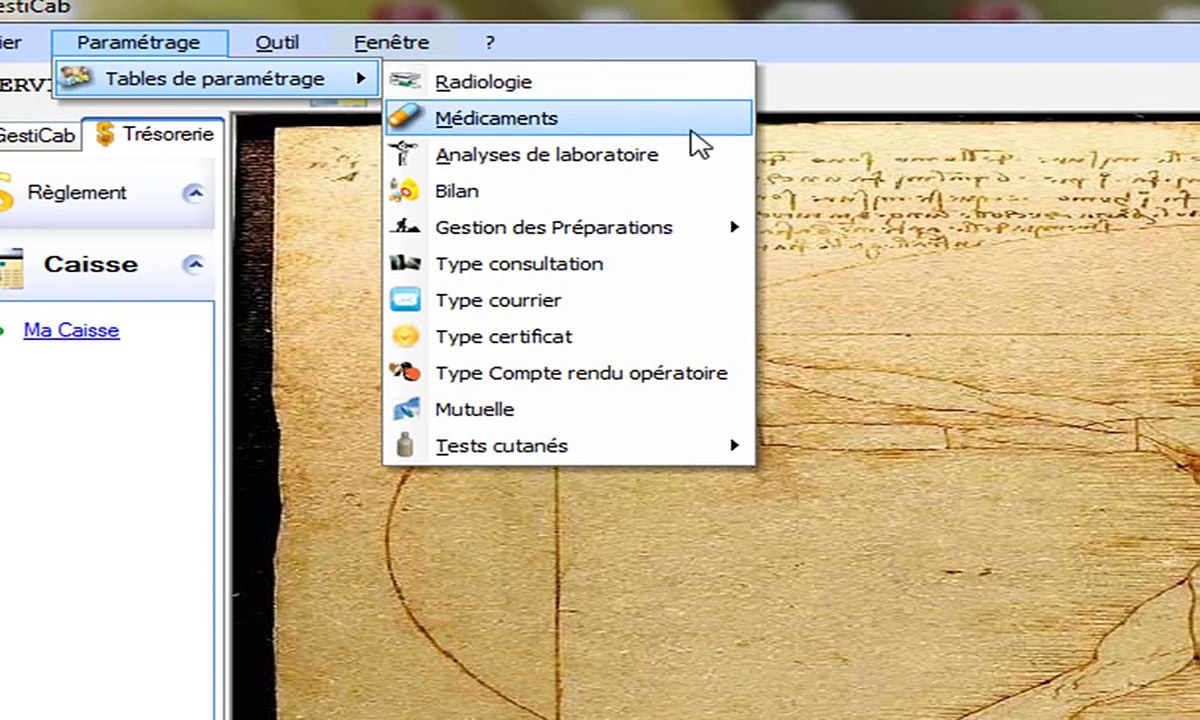Open Tests cutanés entry
The height and width of the screenshot is (720, 1200).
(x=569, y=446)
